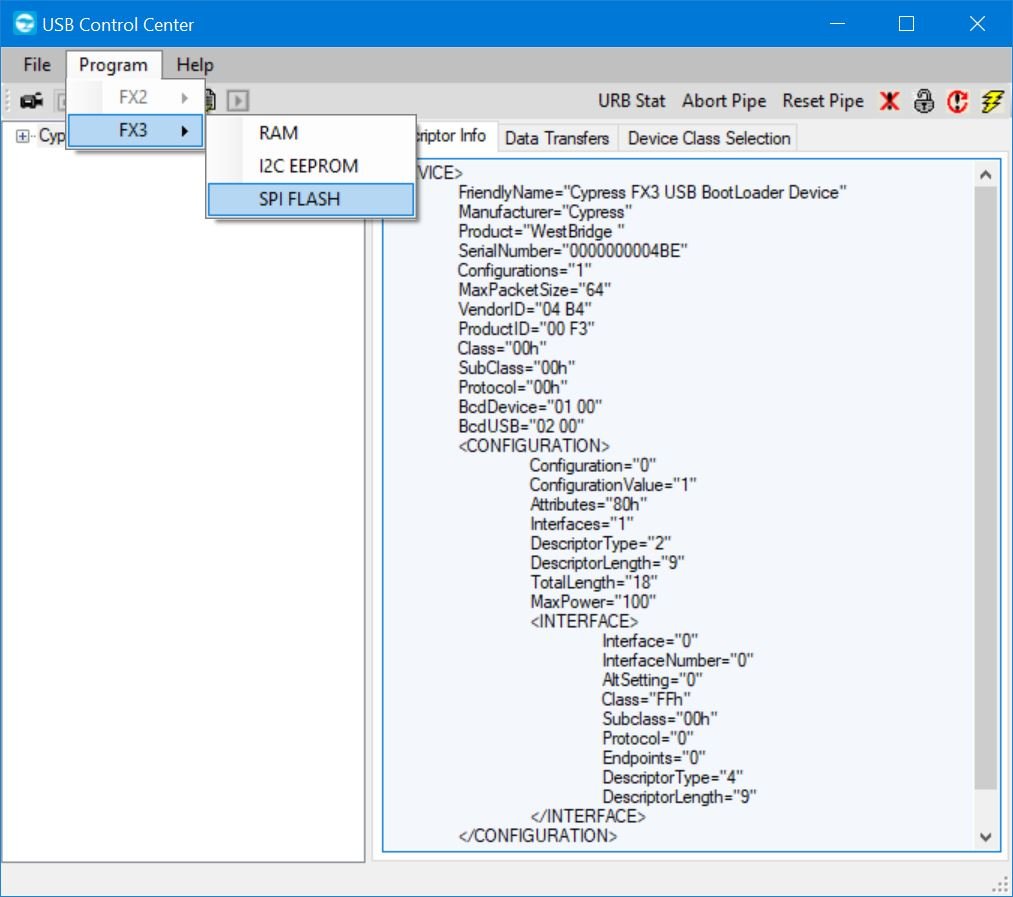Switch to the Data Transfers tab
This screenshot has width=1013, height=897.
(557, 138)
